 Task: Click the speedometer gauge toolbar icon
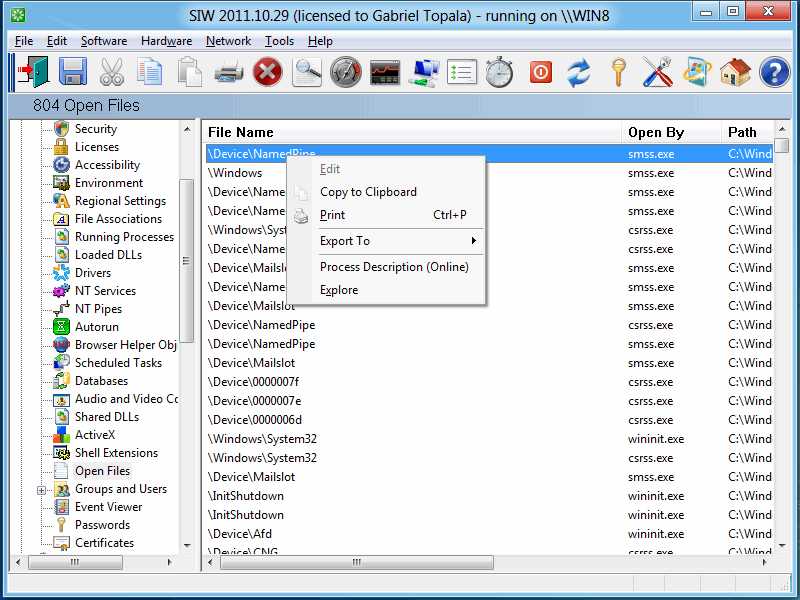(x=346, y=72)
